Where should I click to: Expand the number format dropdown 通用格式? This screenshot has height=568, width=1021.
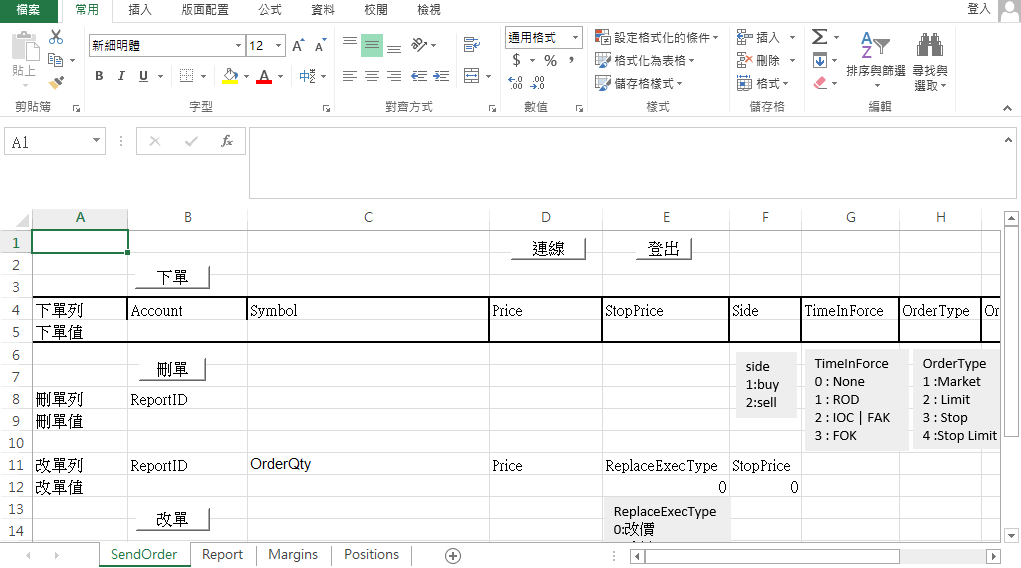pos(575,38)
